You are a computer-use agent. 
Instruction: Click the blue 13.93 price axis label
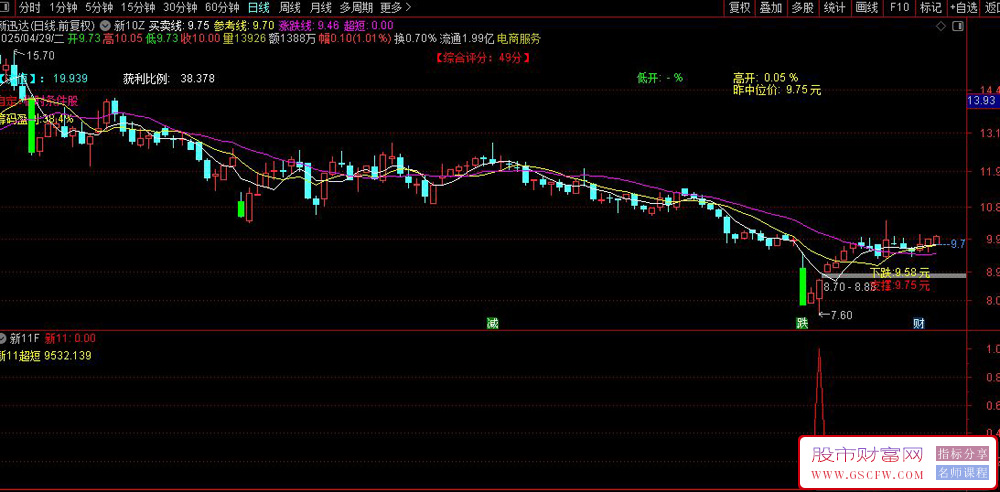[981, 101]
